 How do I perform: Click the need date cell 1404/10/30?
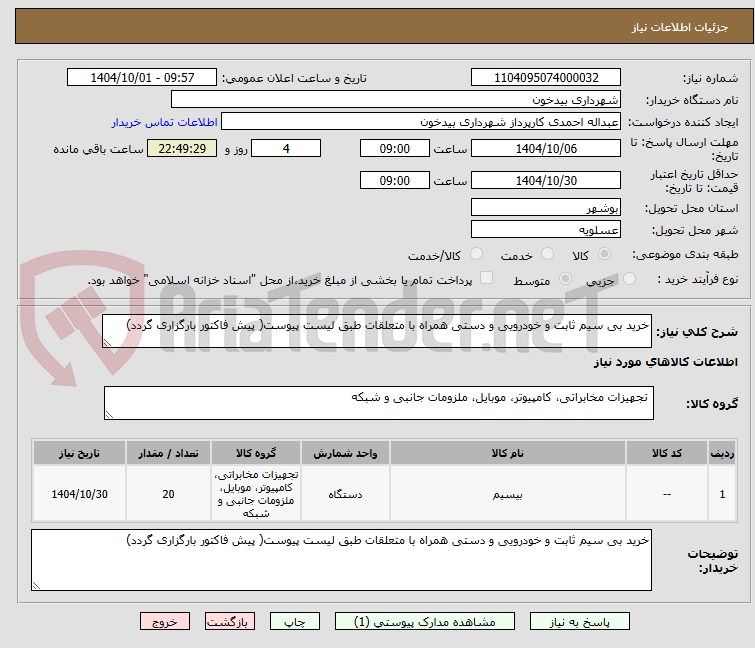point(79,494)
